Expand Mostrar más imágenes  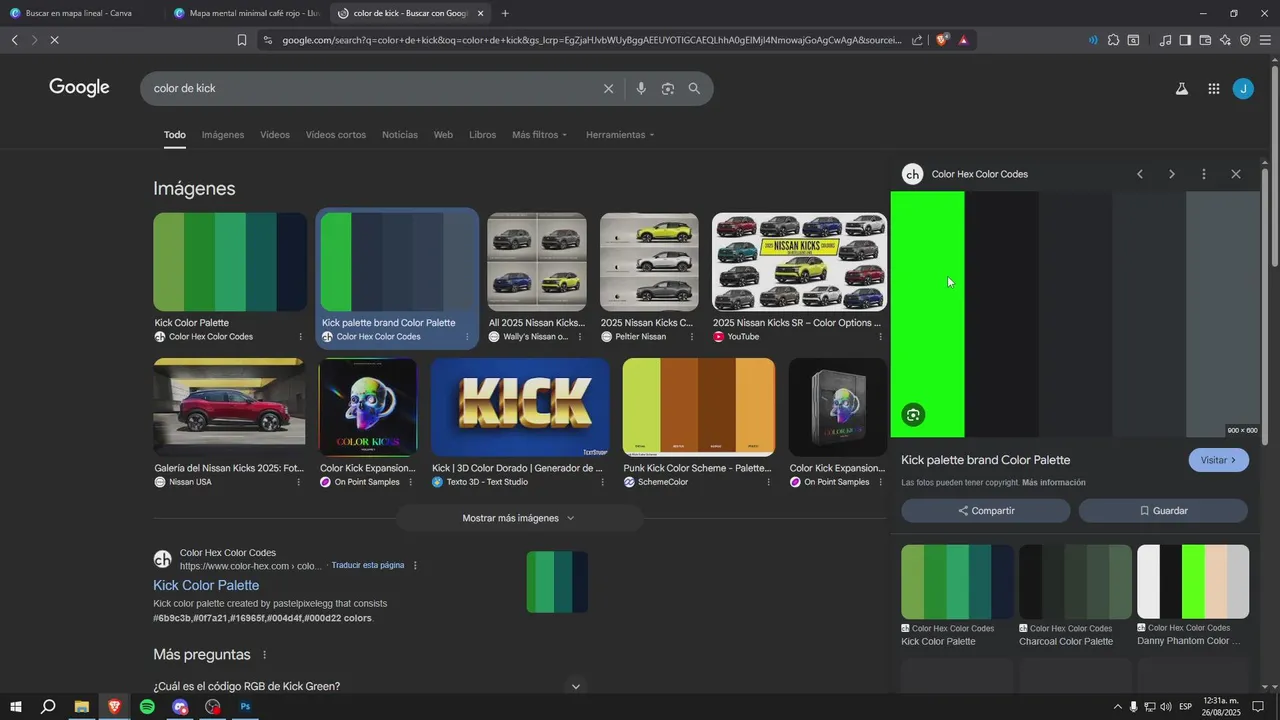[x=519, y=518]
